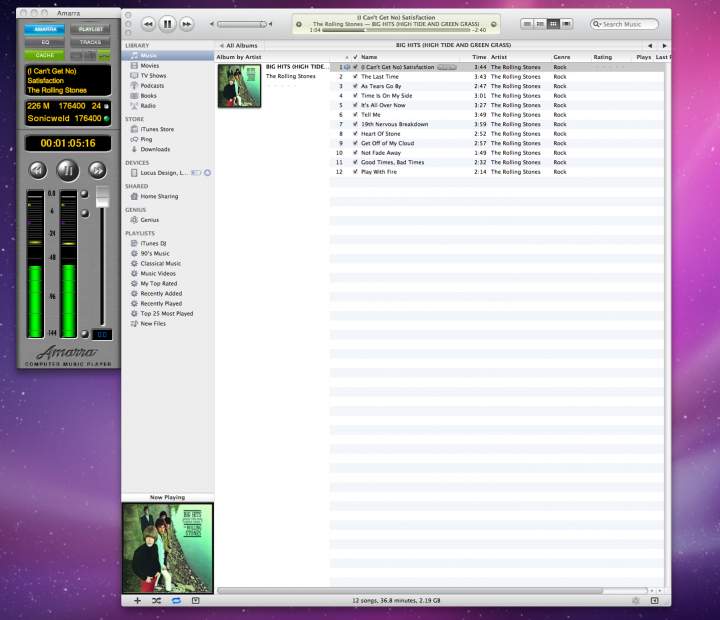Image resolution: width=720 pixels, height=620 pixels.
Task: Click the Amarra rewind button
Action: tap(38, 170)
